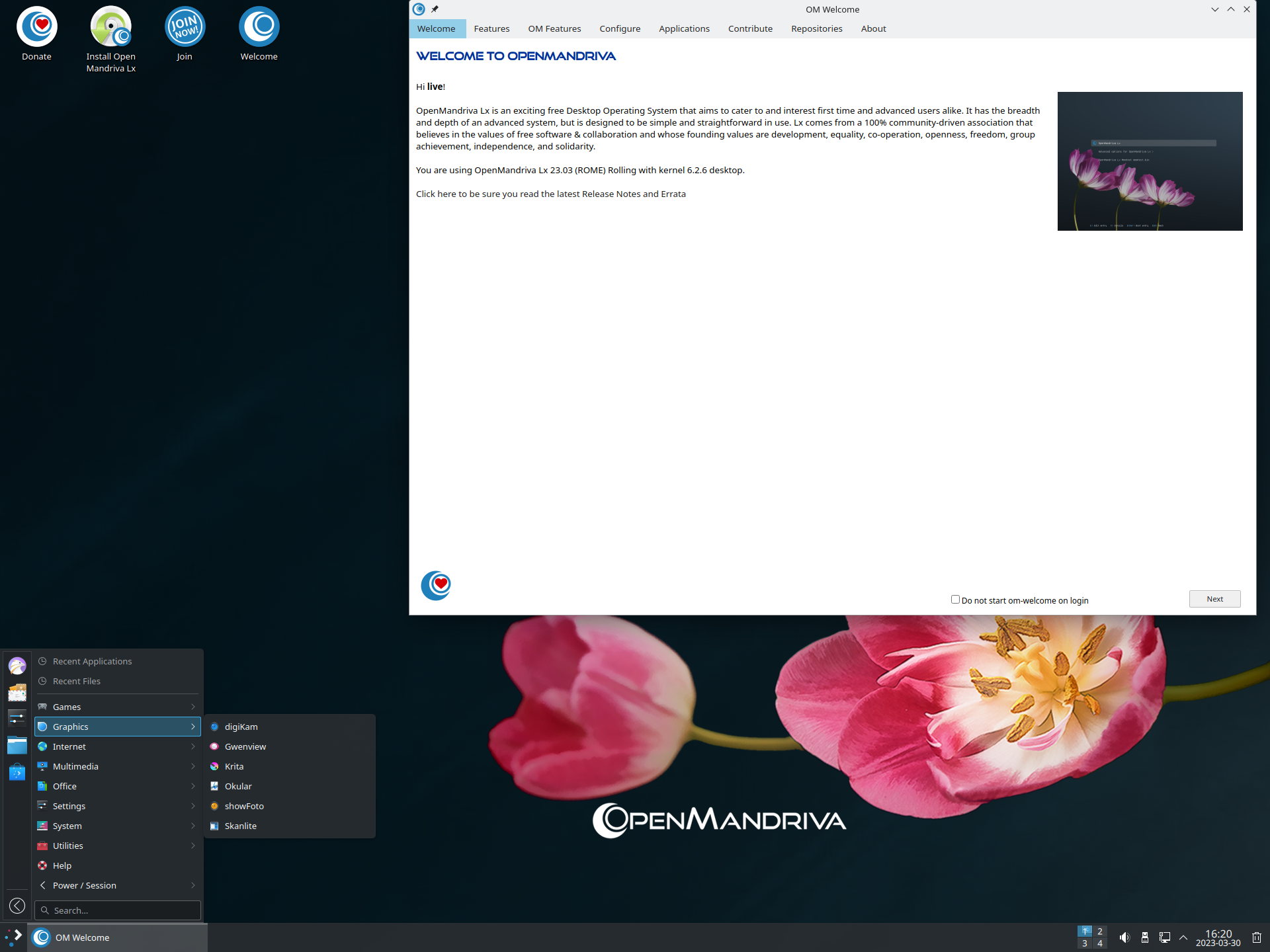Screen dimensions: 1270x952
Task: Click the Next button
Action: 1214,599
